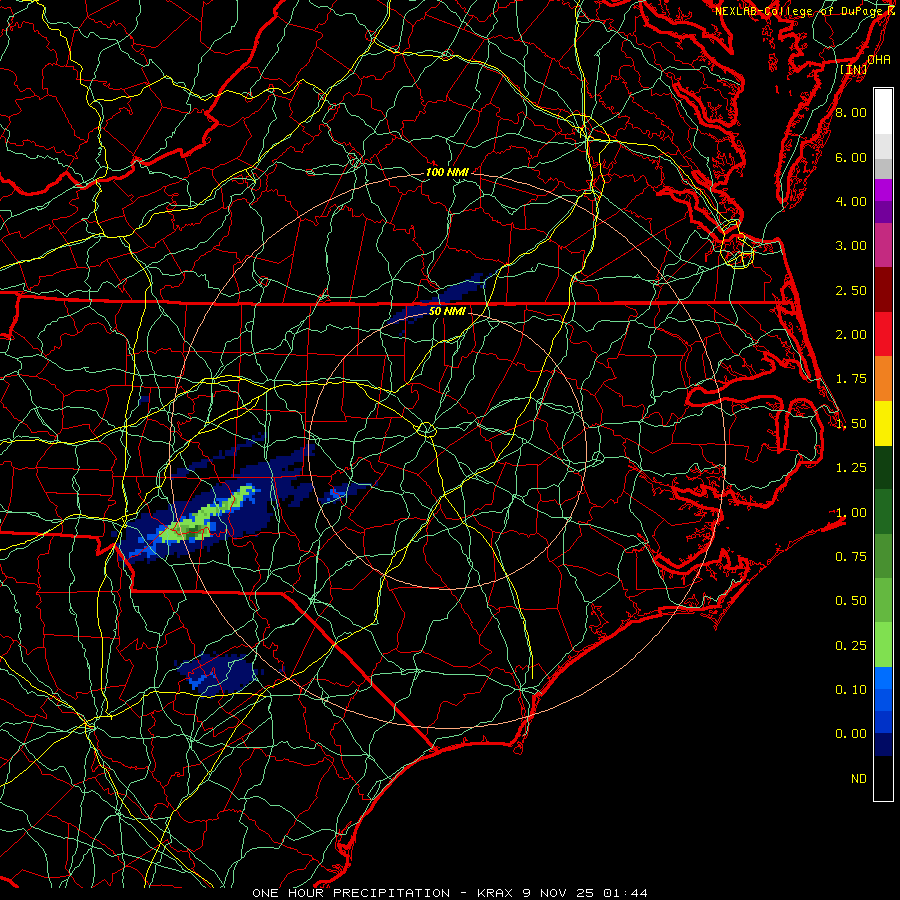Click the OHA product label

879,60
